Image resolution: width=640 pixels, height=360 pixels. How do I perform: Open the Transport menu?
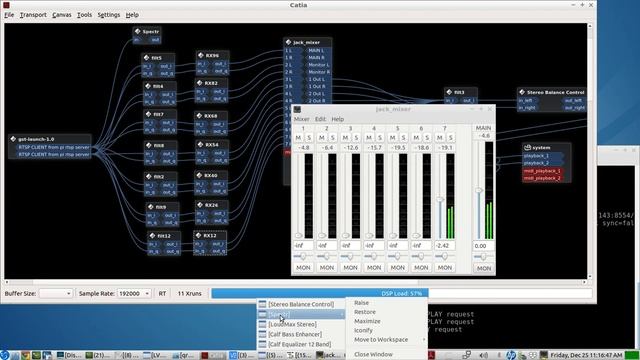click(33, 15)
